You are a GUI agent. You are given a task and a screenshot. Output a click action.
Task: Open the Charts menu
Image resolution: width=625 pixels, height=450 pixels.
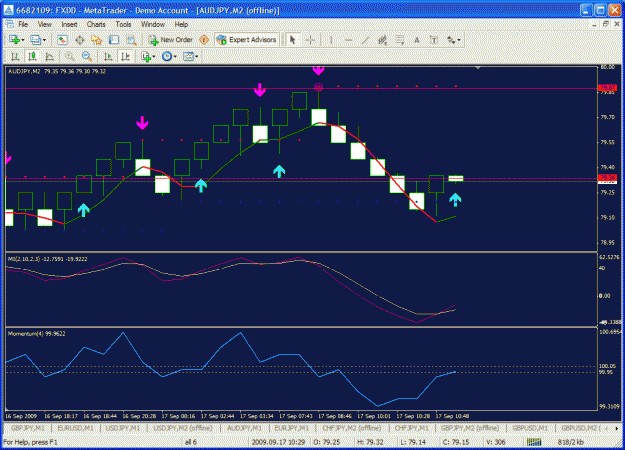click(96, 25)
